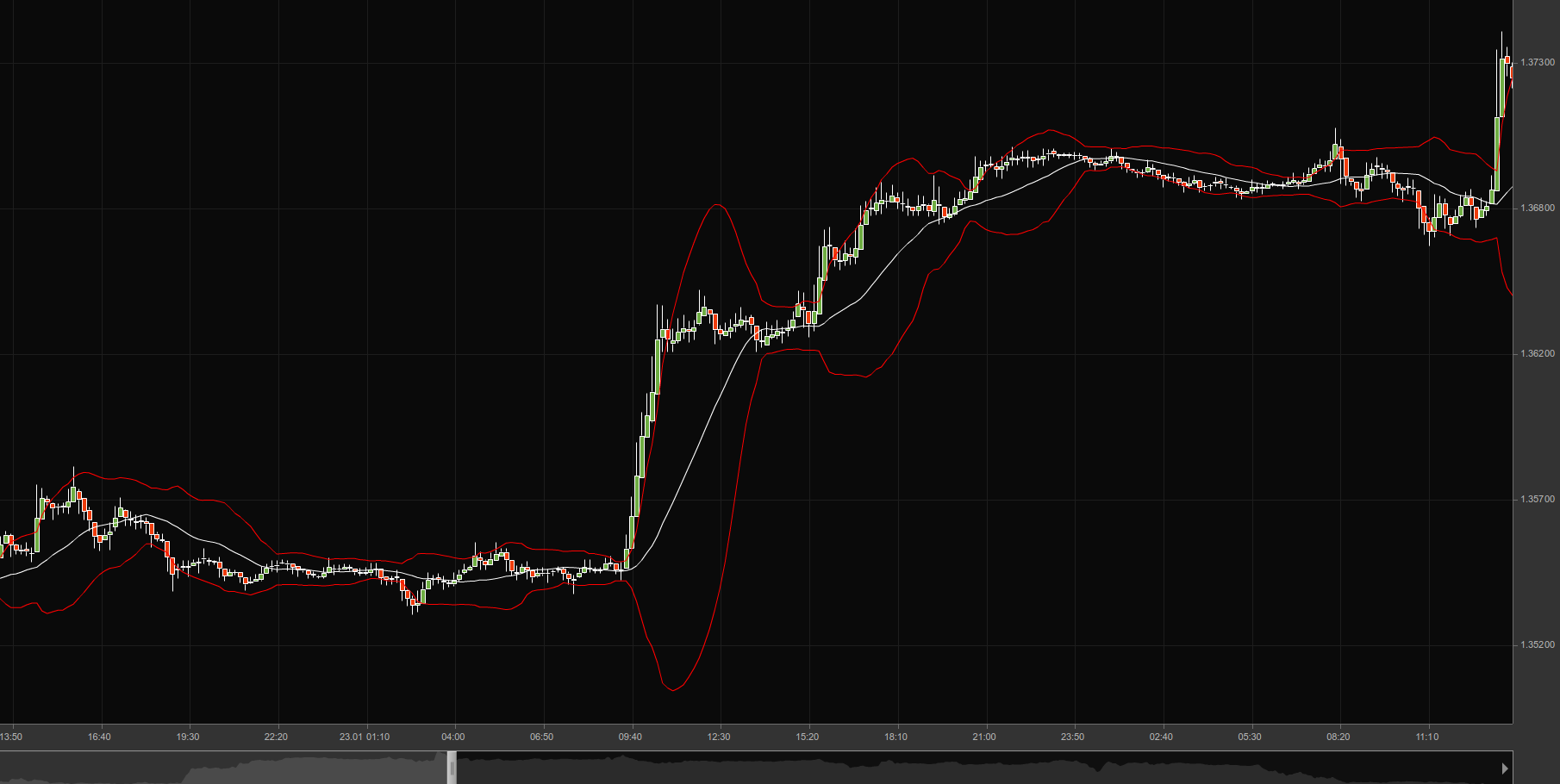Select the 08:20 time axis marker
The width and height of the screenshot is (1560, 784).
tap(1338, 737)
